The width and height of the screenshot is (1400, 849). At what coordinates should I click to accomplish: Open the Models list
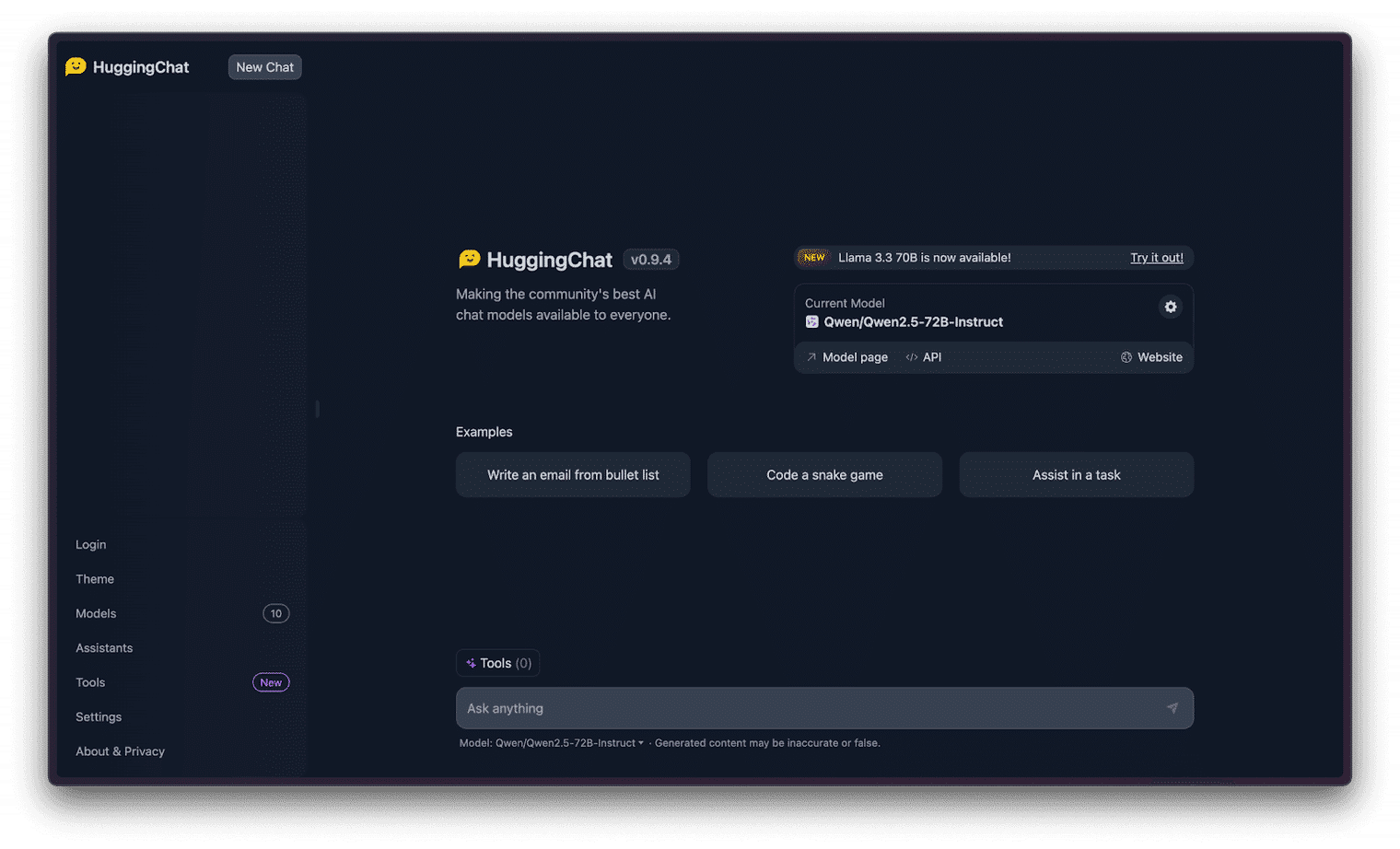coord(96,613)
